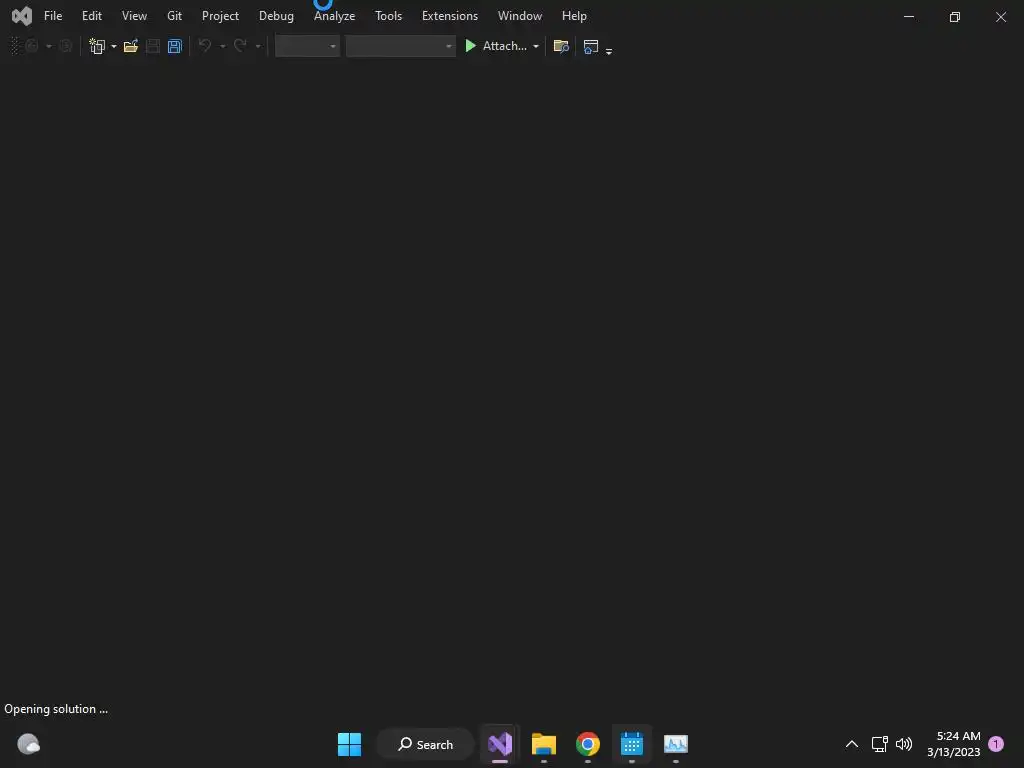Click the volume speaker tray icon
1024x768 pixels.
[x=904, y=744]
